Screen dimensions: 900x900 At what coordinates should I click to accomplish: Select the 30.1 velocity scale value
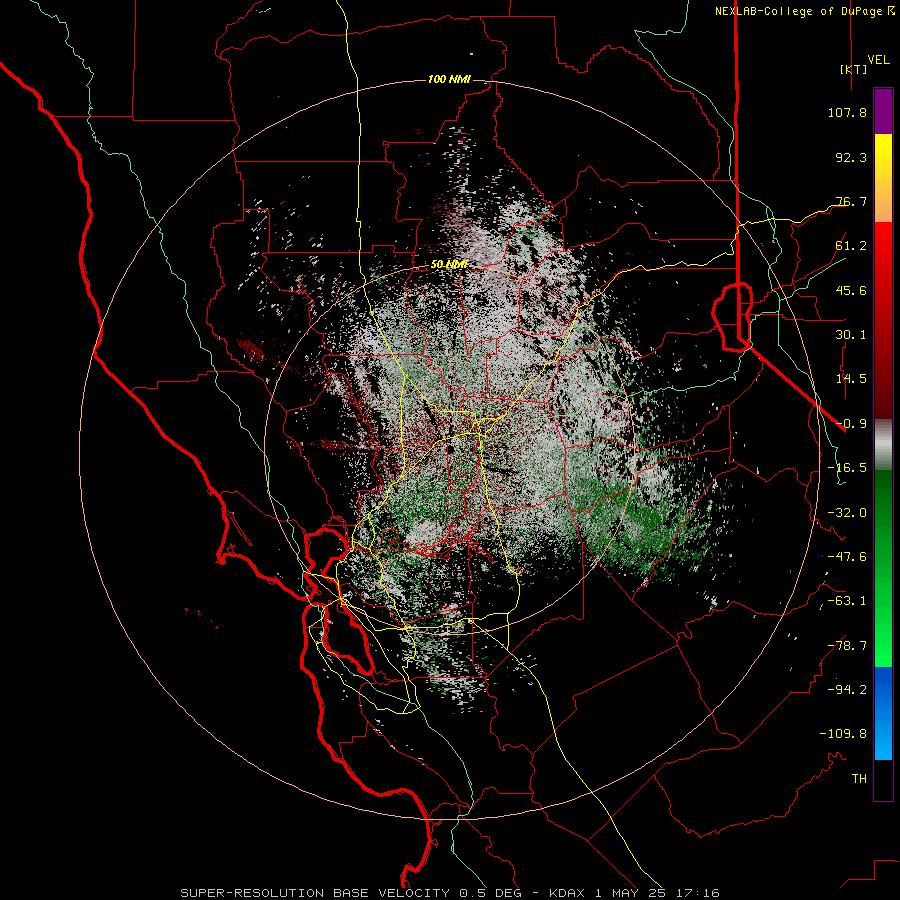pyautogui.click(x=851, y=335)
